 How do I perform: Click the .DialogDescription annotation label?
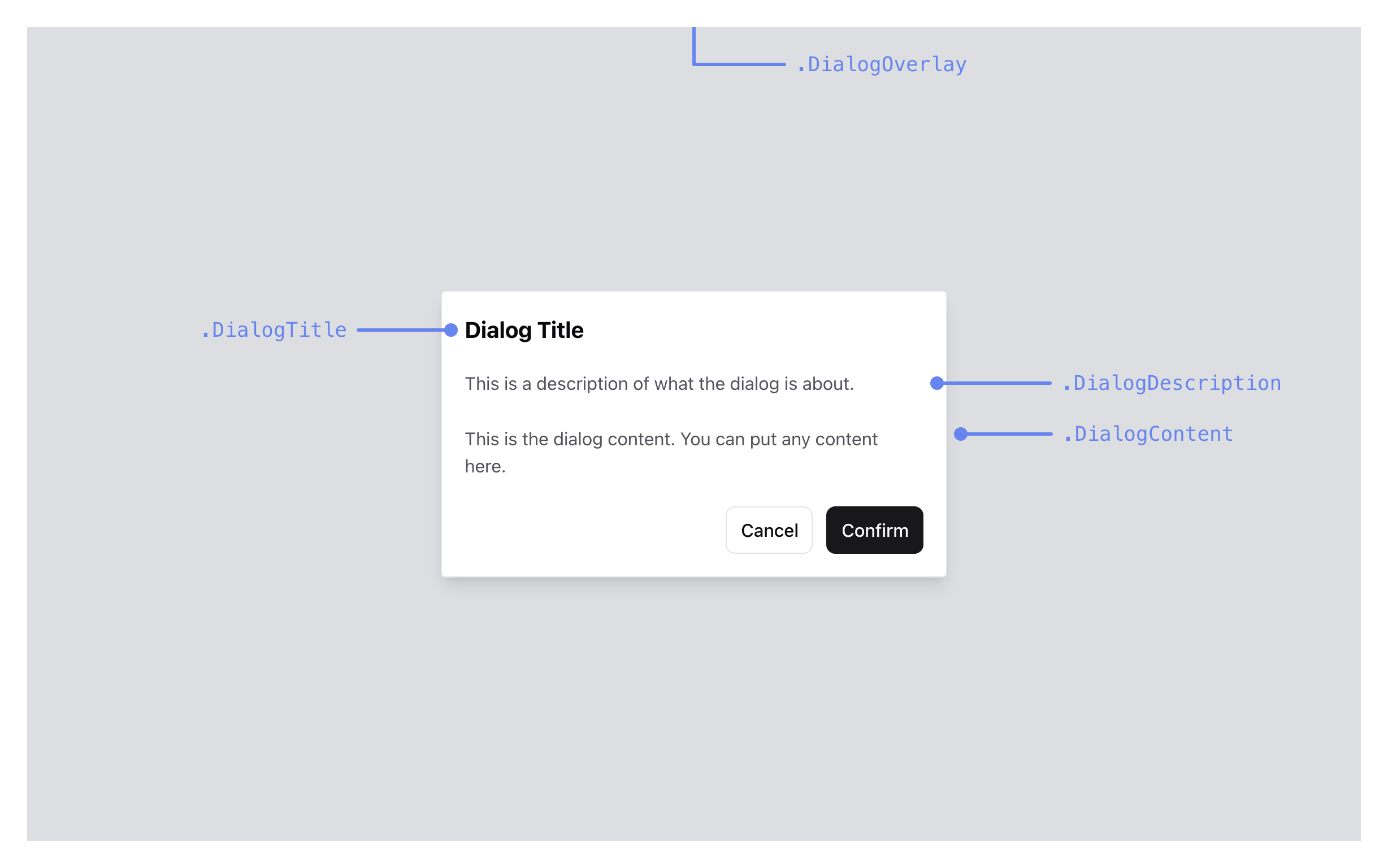[x=1171, y=383]
